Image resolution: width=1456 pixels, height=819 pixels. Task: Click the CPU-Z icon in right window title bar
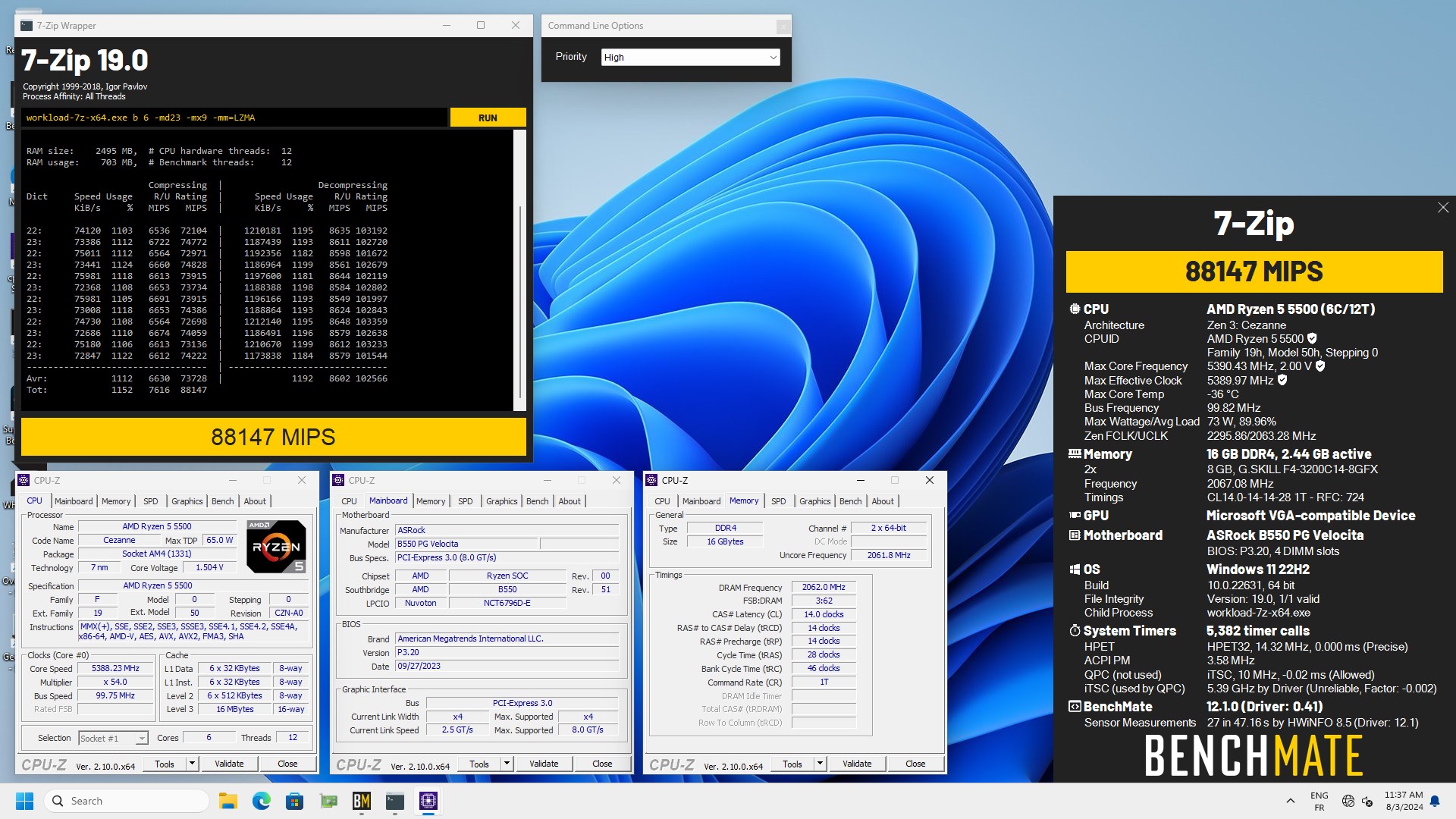651,480
